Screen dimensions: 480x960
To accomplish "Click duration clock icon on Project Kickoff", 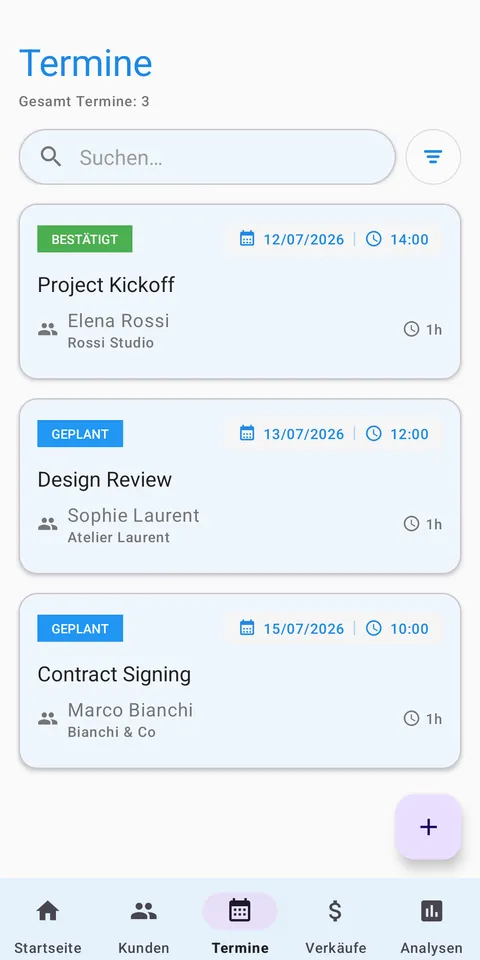I will 411,329.
